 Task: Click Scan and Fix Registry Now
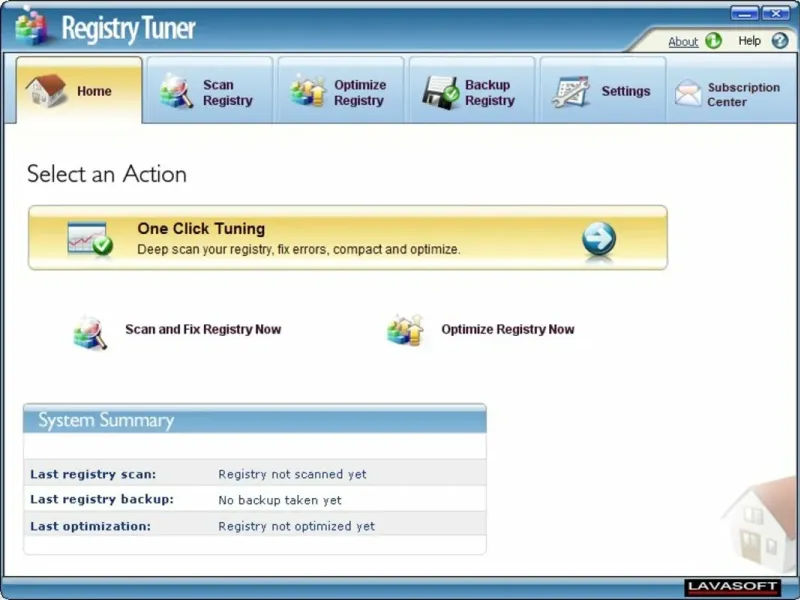click(203, 330)
